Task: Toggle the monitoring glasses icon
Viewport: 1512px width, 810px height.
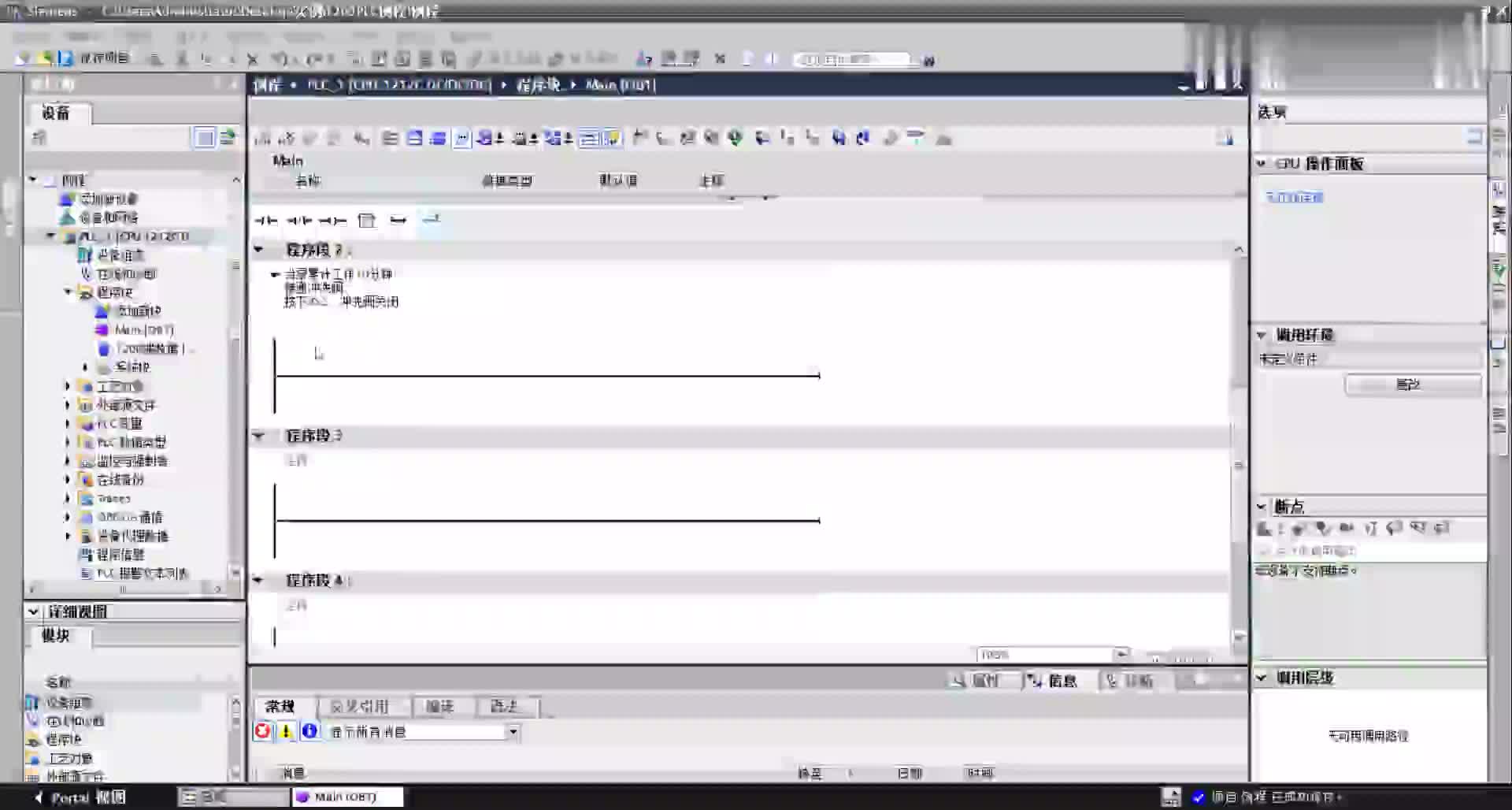Action: [915, 137]
